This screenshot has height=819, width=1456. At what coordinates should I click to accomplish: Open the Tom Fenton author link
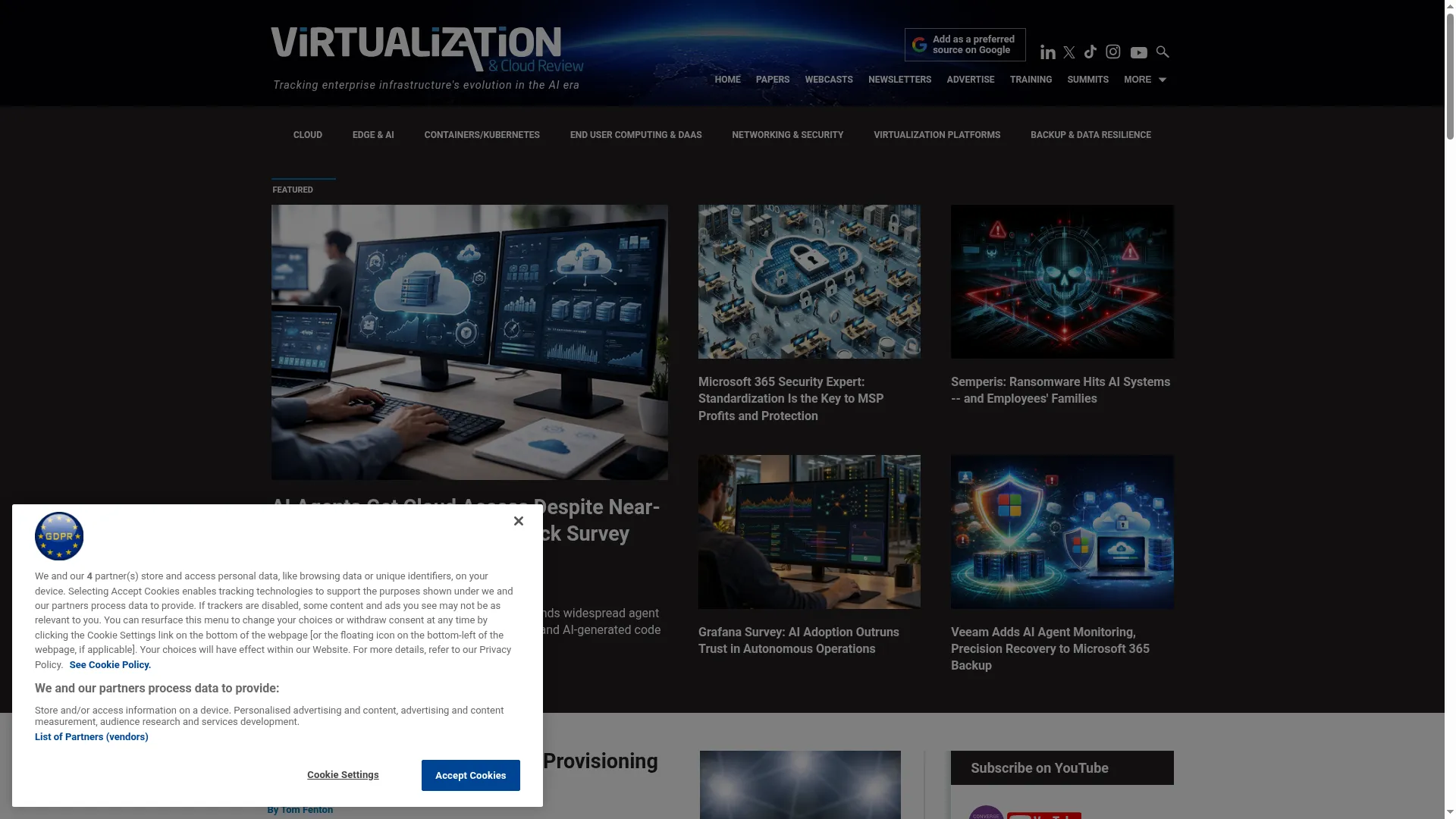pos(306,810)
